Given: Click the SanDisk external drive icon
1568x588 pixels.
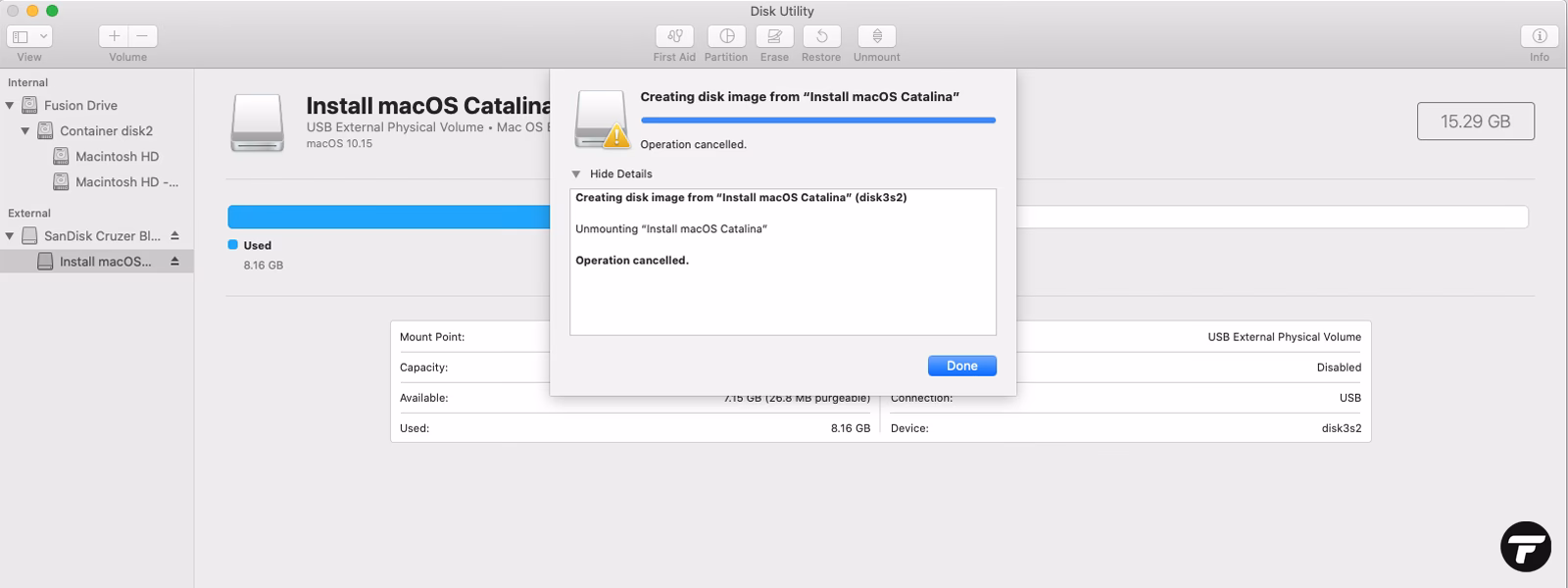Looking at the screenshot, I should pos(29,235).
